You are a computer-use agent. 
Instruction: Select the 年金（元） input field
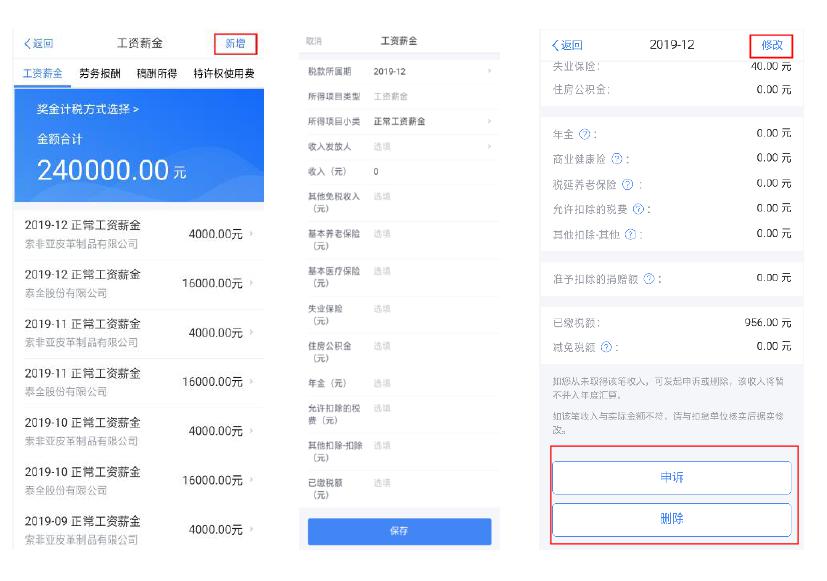(x=399, y=383)
